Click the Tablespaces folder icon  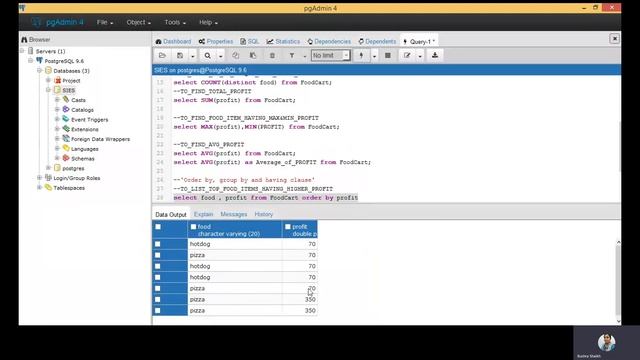48,187
